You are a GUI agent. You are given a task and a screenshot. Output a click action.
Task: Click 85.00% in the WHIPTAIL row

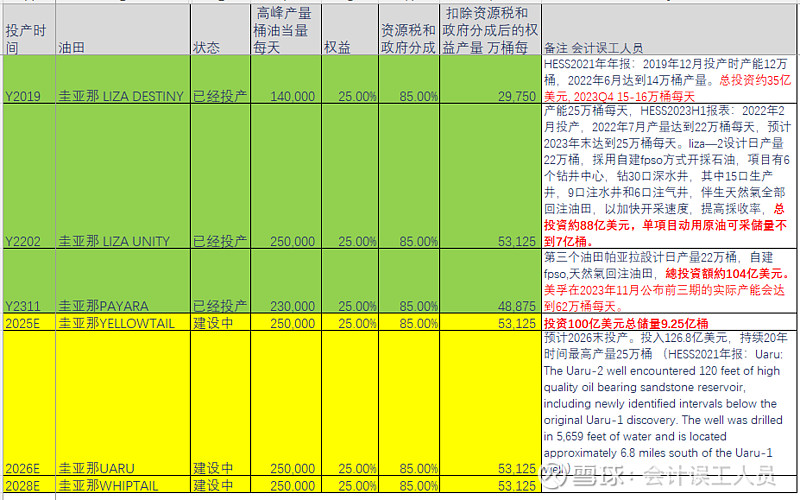(409, 485)
